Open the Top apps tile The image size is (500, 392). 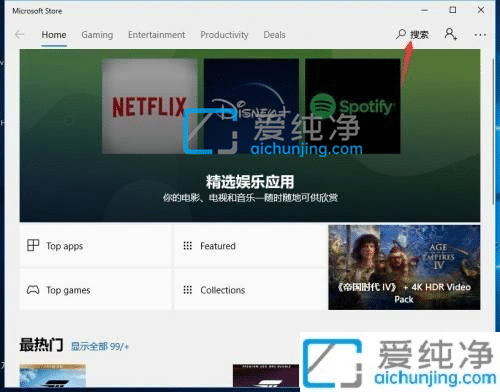(x=96, y=246)
